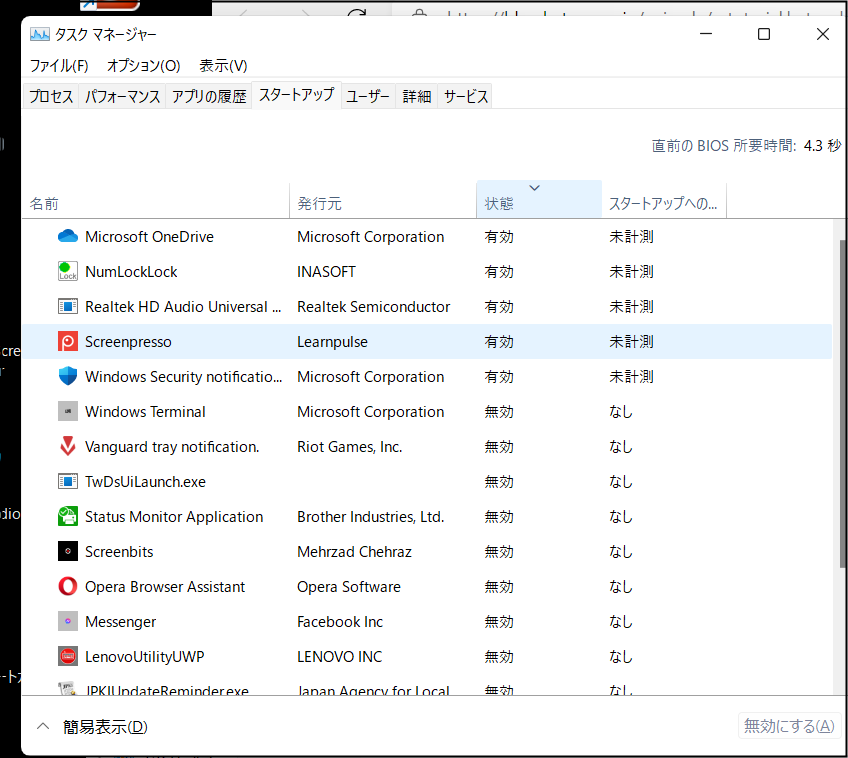Switch to the アプリの履歴 tab
Image resolution: width=848 pixels, height=758 pixels.
209,96
